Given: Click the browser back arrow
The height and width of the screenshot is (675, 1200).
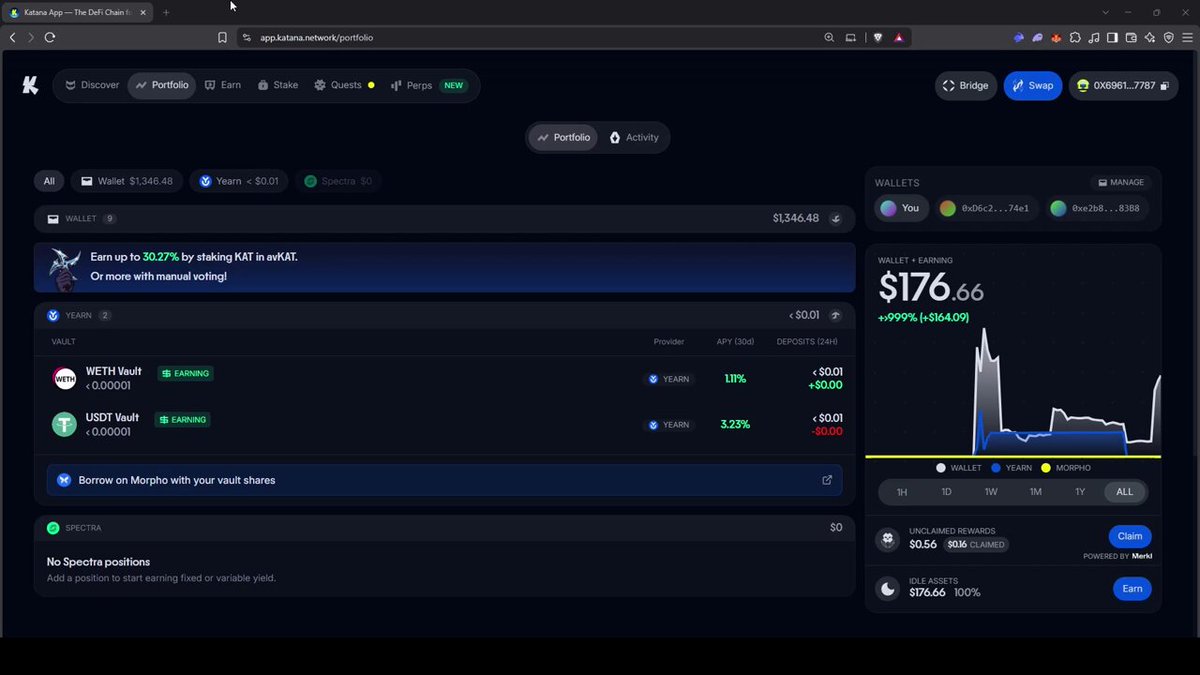Looking at the screenshot, I should click(12, 37).
